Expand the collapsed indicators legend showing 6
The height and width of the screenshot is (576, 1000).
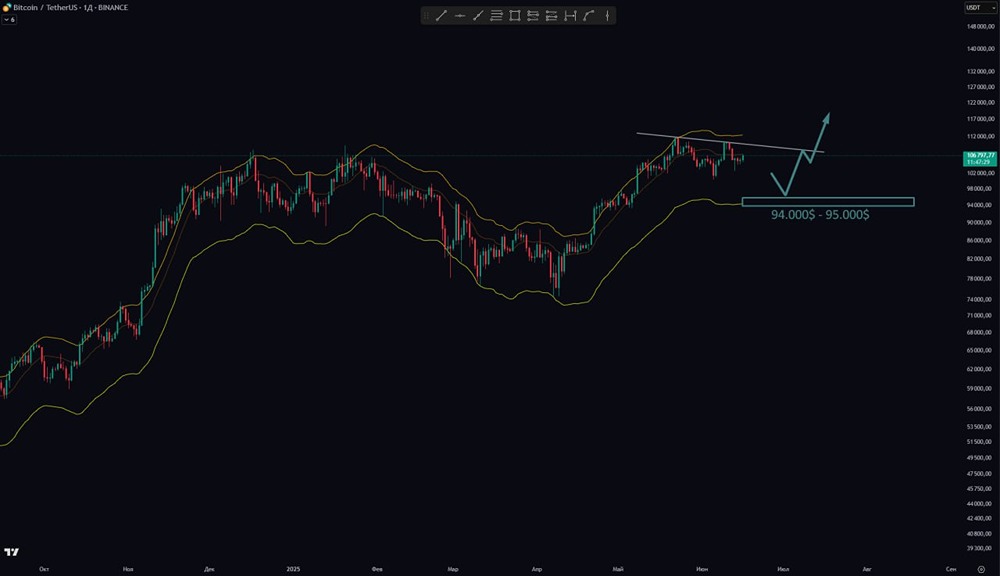pos(9,20)
